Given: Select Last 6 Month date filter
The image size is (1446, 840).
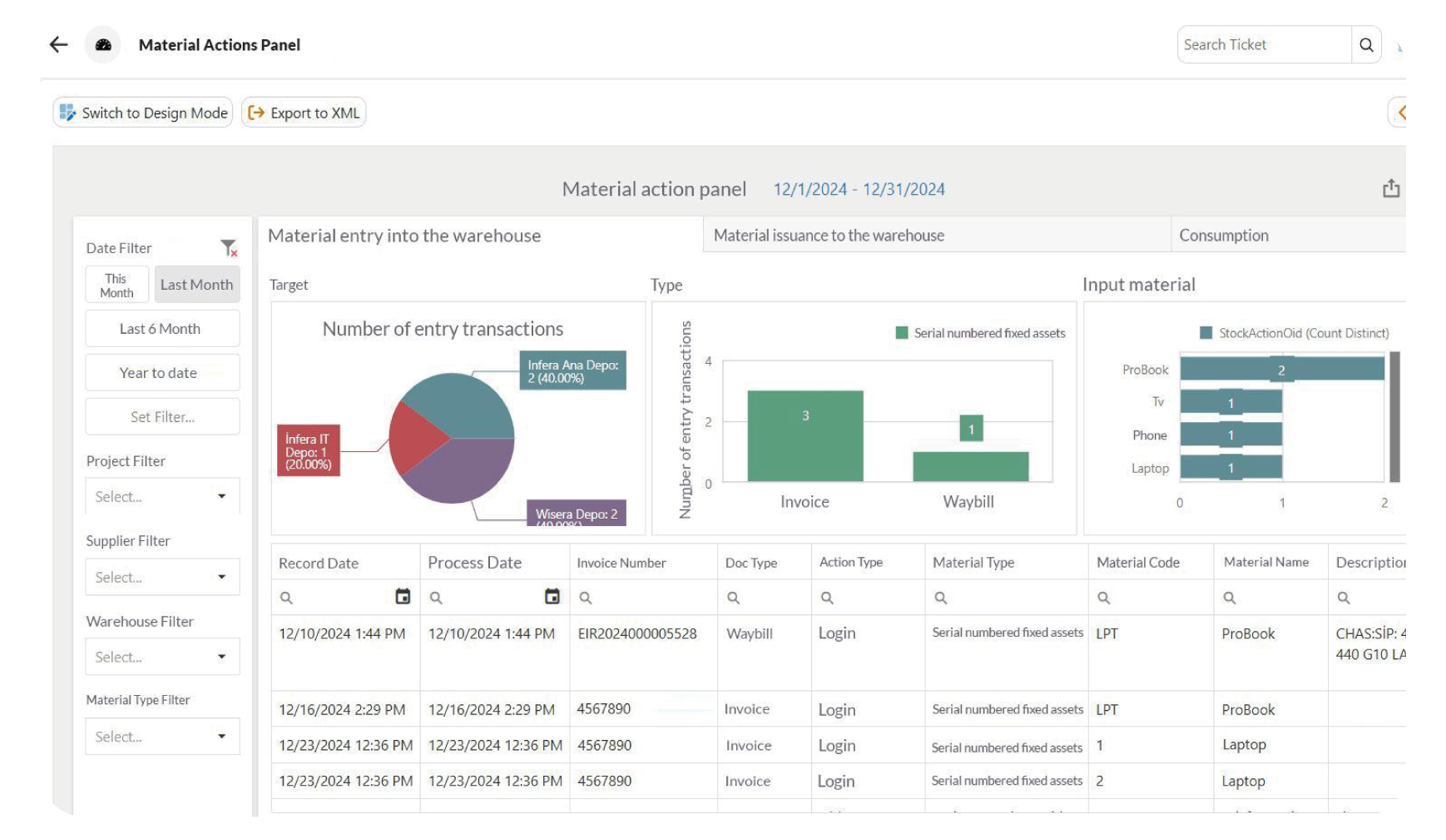Looking at the screenshot, I should [x=163, y=329].
